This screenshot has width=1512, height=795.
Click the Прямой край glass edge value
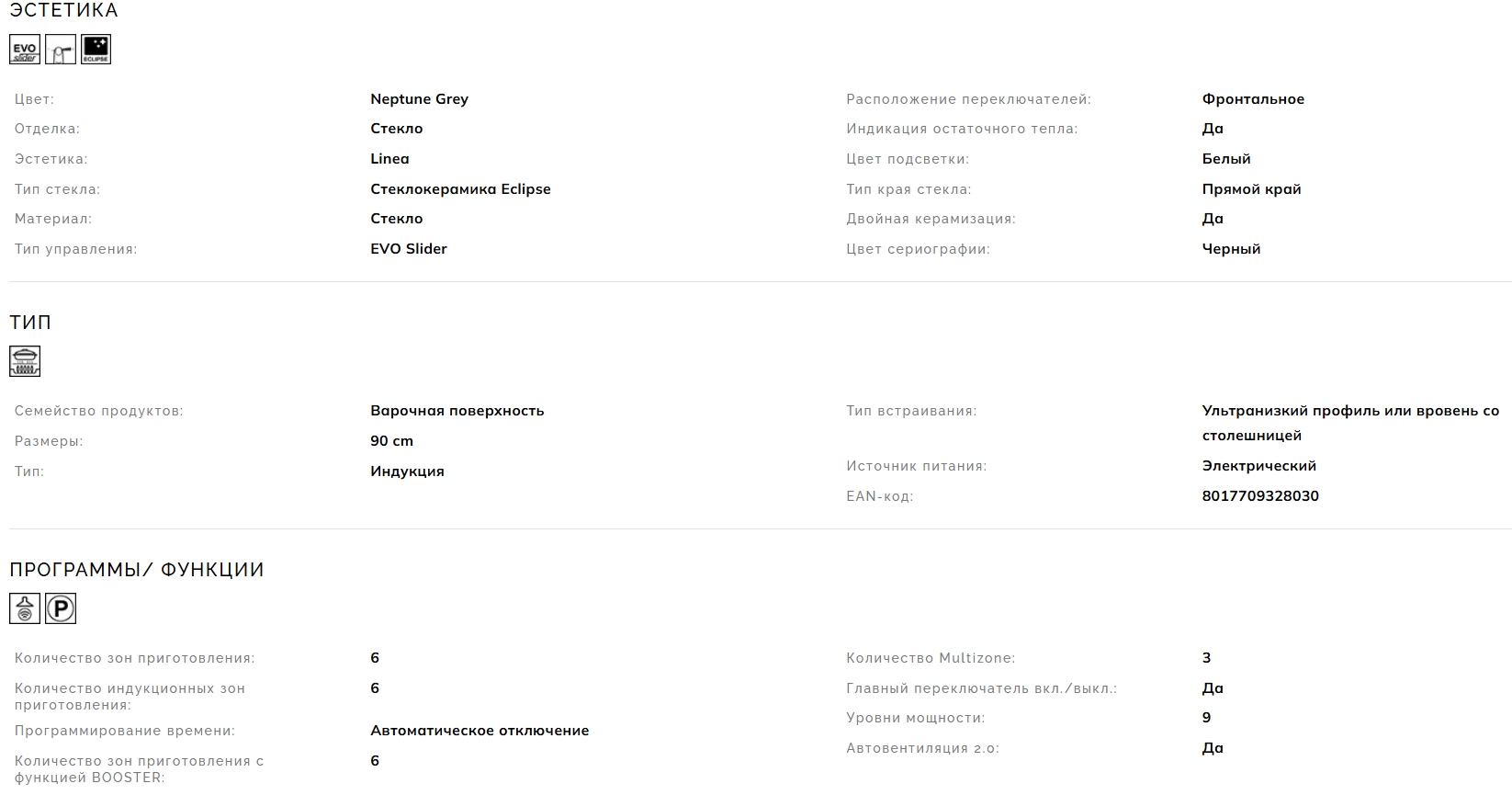pos(1251,189)
